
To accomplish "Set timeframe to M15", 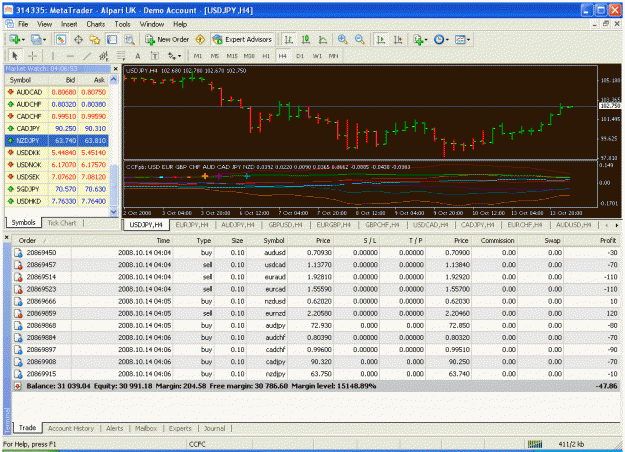I will [x=232, y=56].
